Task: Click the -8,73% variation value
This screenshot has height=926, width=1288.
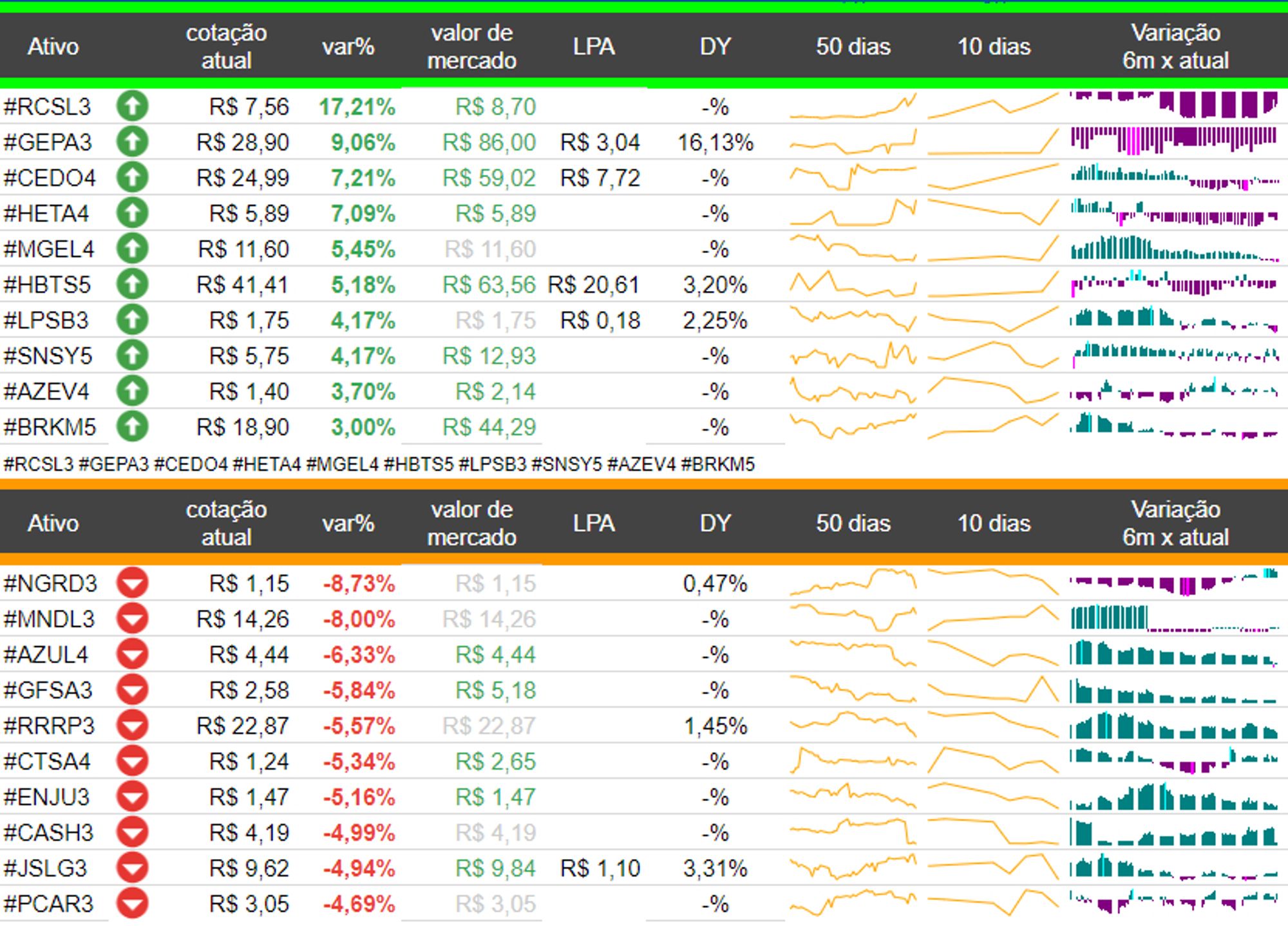Action: coord(359,583)
